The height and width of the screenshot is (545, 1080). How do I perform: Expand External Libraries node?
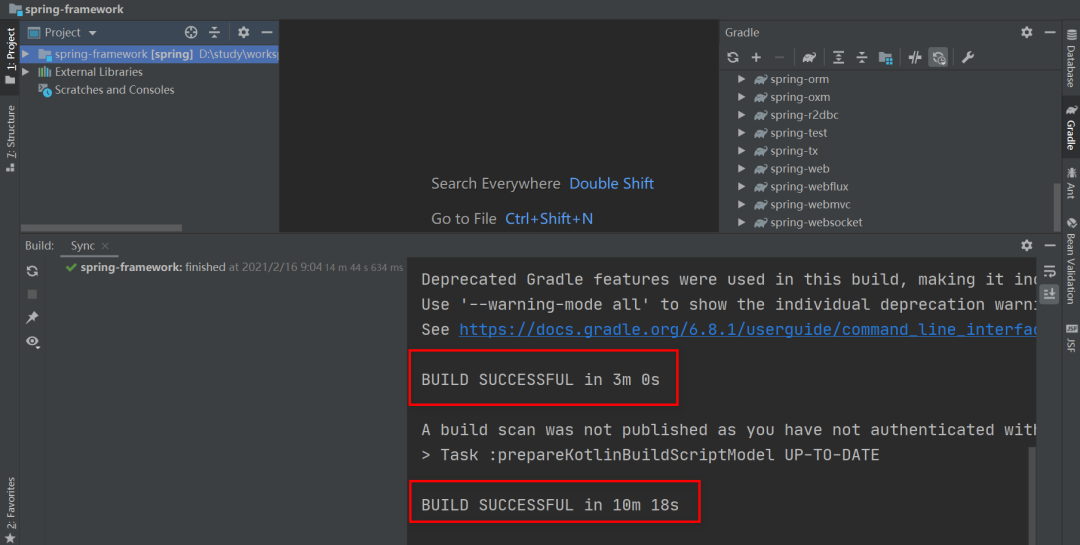click(x=25, y=72)
